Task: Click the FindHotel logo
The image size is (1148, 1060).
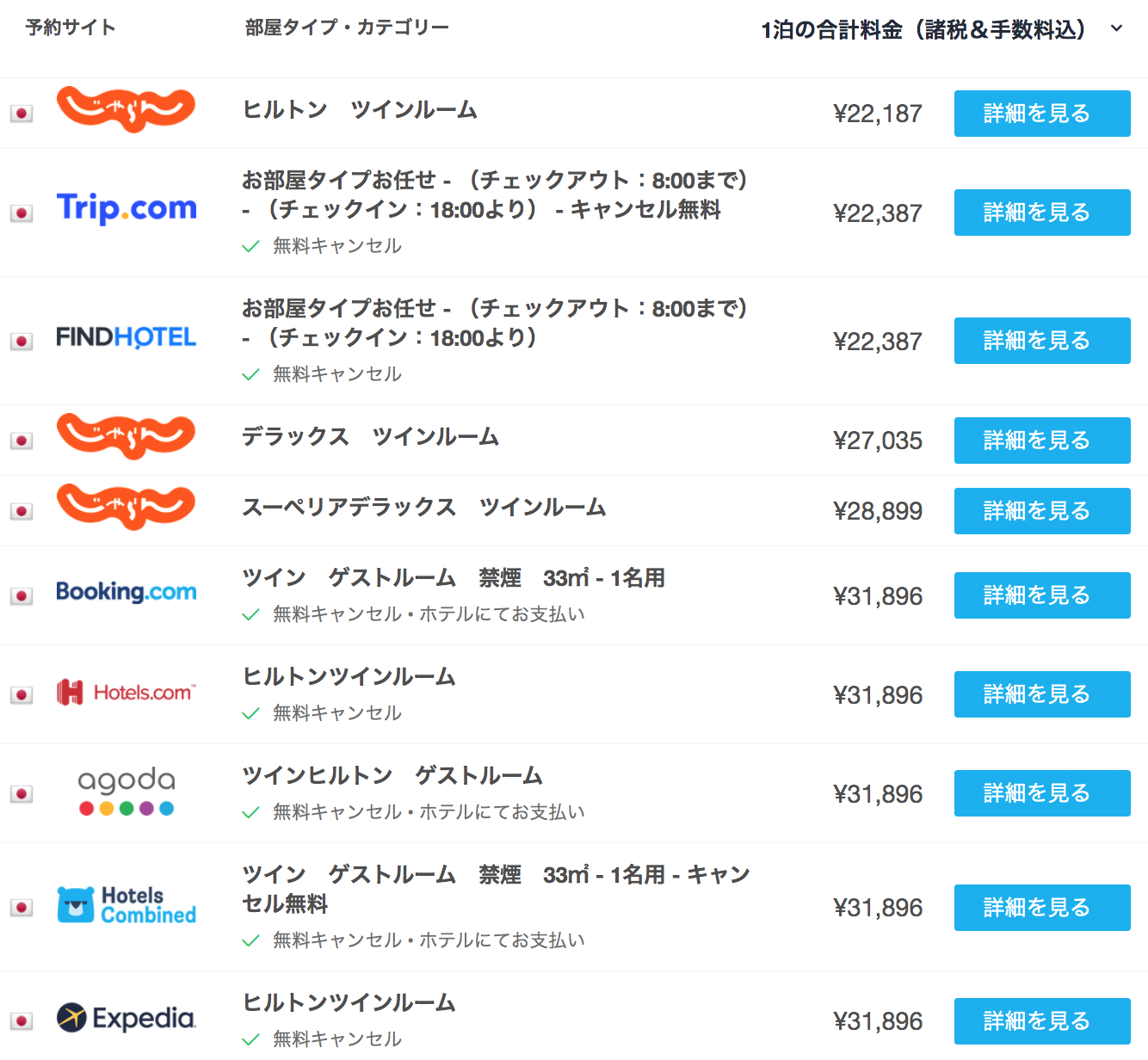Action: point(127,337)
